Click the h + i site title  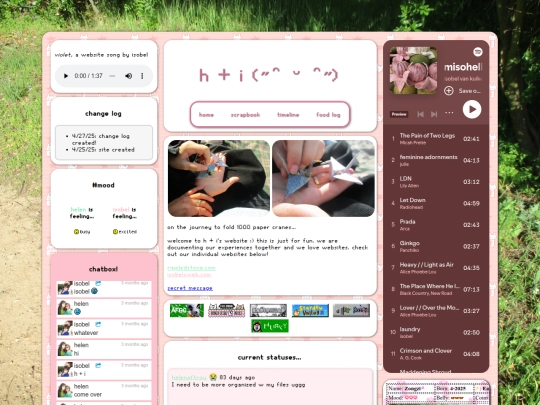[269, 75]
